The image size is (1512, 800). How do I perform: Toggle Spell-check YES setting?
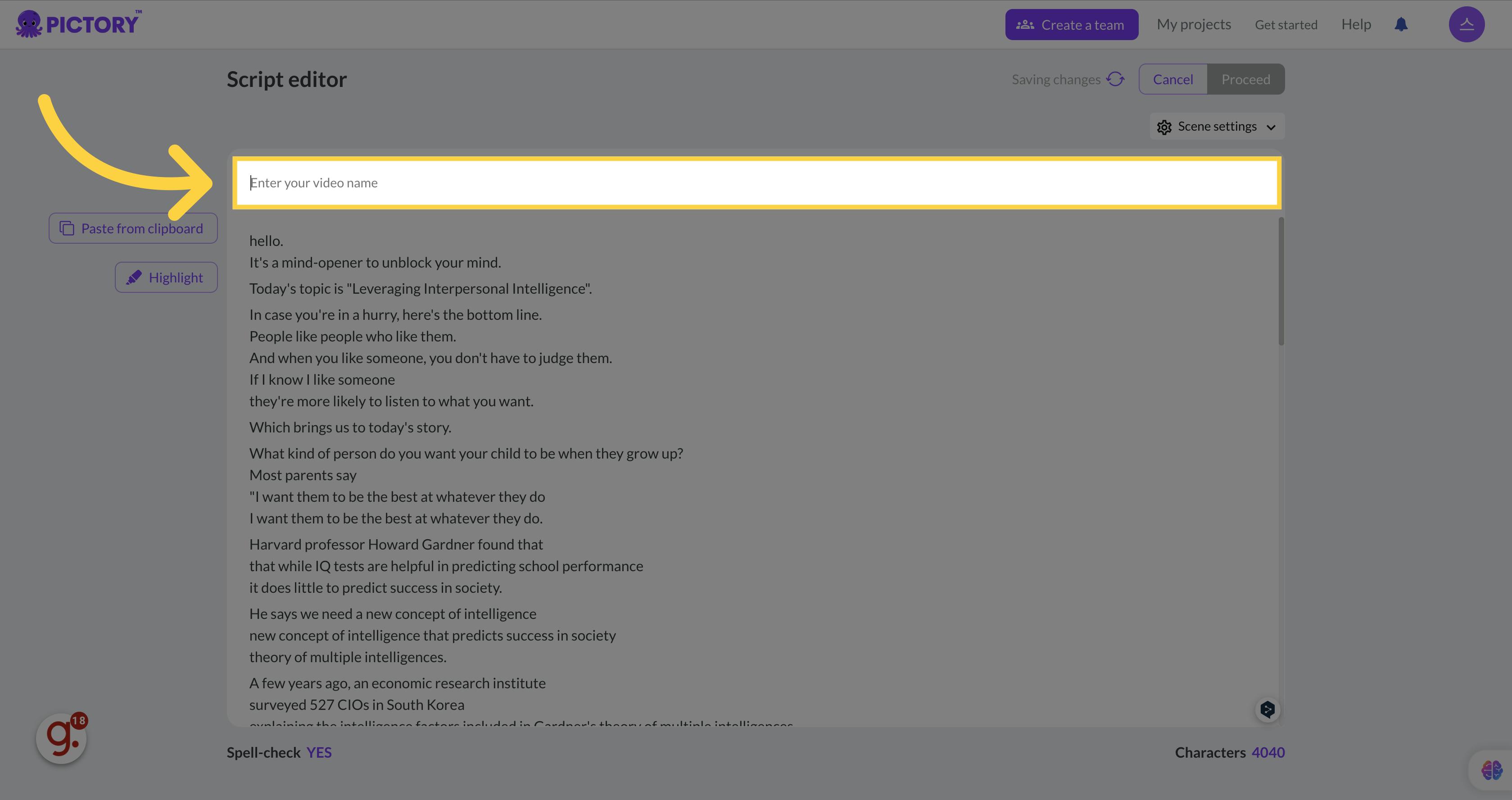click(x=319, y=752)
